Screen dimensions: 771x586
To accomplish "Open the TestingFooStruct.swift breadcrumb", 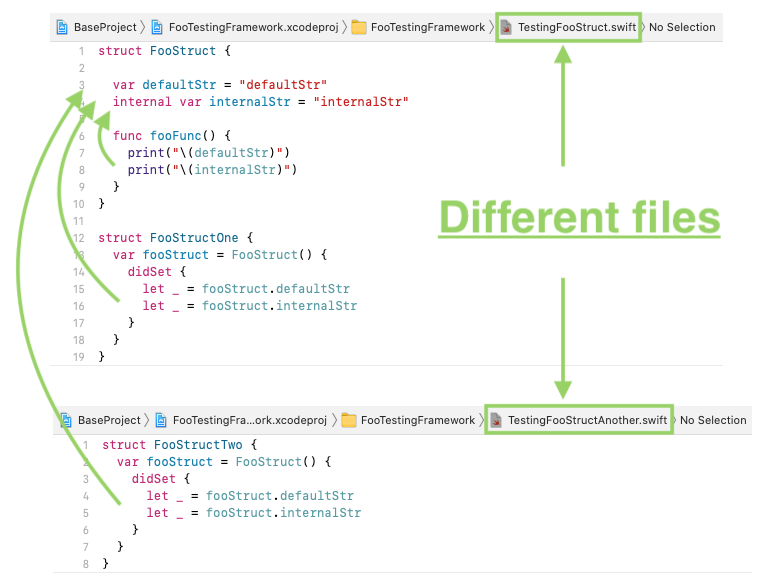I will [x=577, y=27].
